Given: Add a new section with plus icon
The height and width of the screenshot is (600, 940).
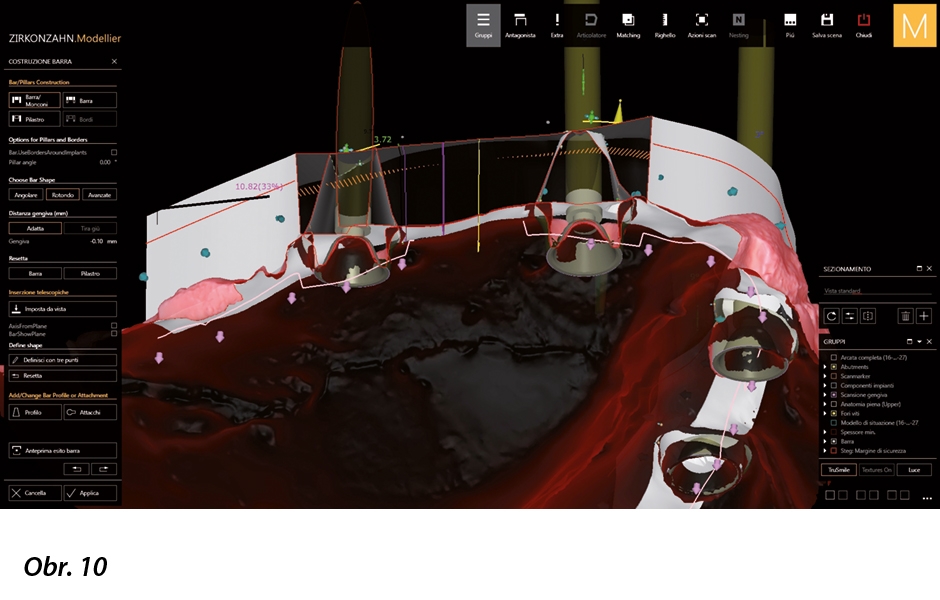Looking at the screenshot, I should 923,316.
